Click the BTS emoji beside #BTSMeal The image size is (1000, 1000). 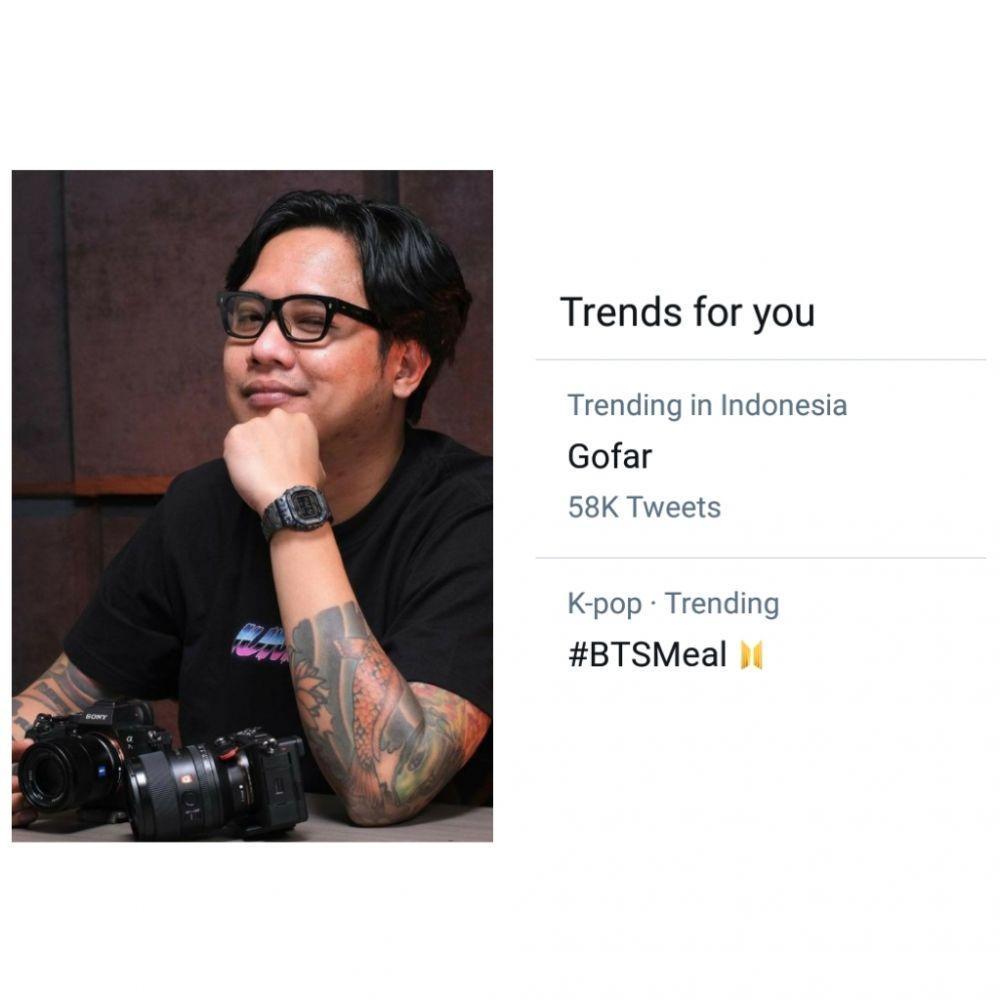click(x=751, y=655)
